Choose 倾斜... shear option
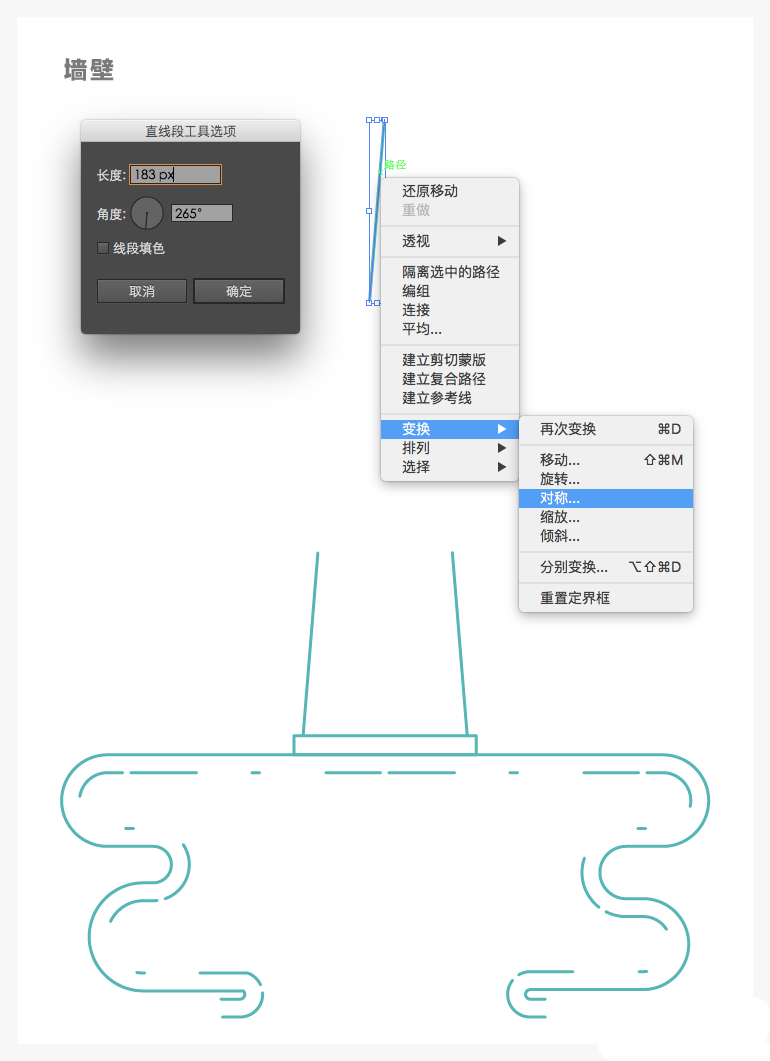This screenshot has width=770, height=1061. coord(606,536)
